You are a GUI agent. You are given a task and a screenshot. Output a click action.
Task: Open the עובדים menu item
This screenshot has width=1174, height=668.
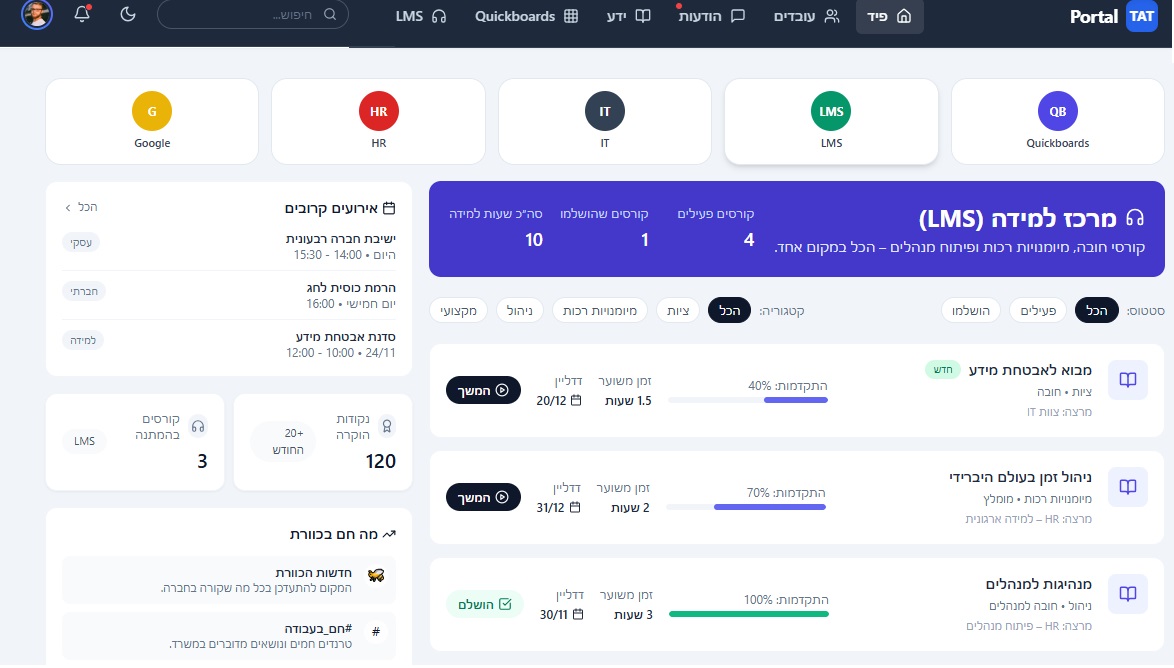click(807, 16)
